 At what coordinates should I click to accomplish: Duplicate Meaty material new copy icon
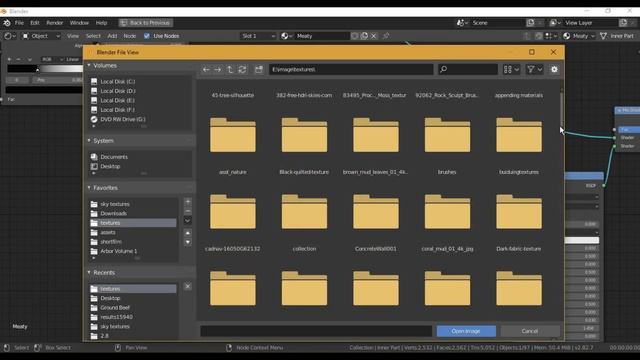tap(364, 36)
